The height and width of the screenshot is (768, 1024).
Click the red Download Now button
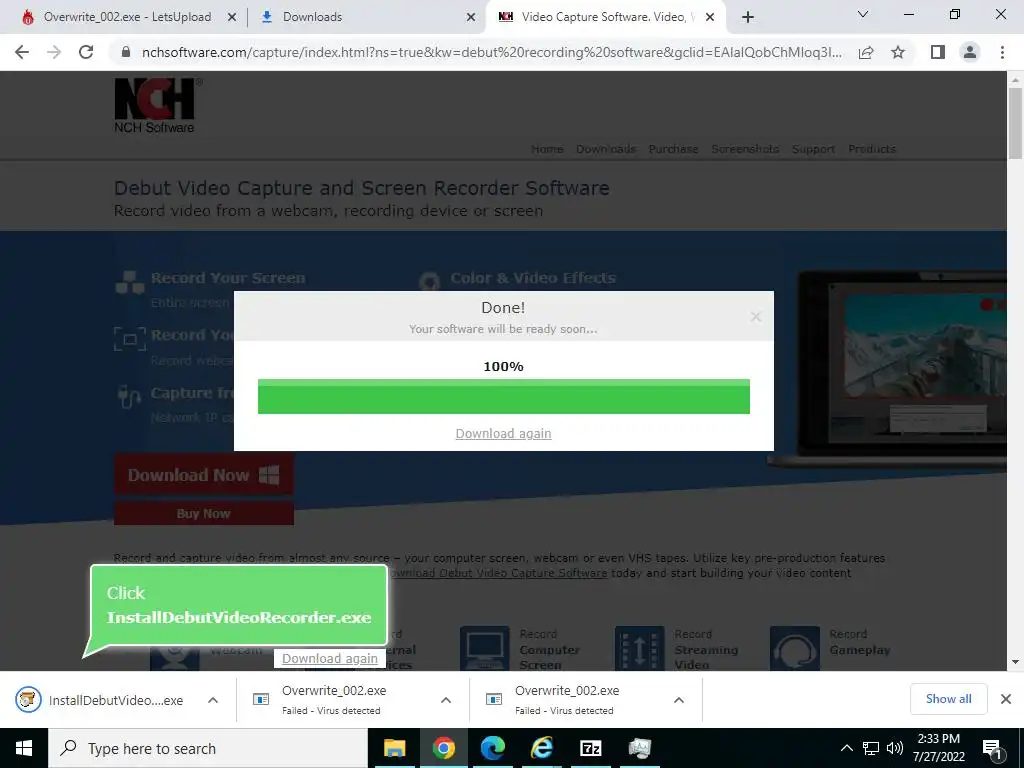tap(204, 475)
